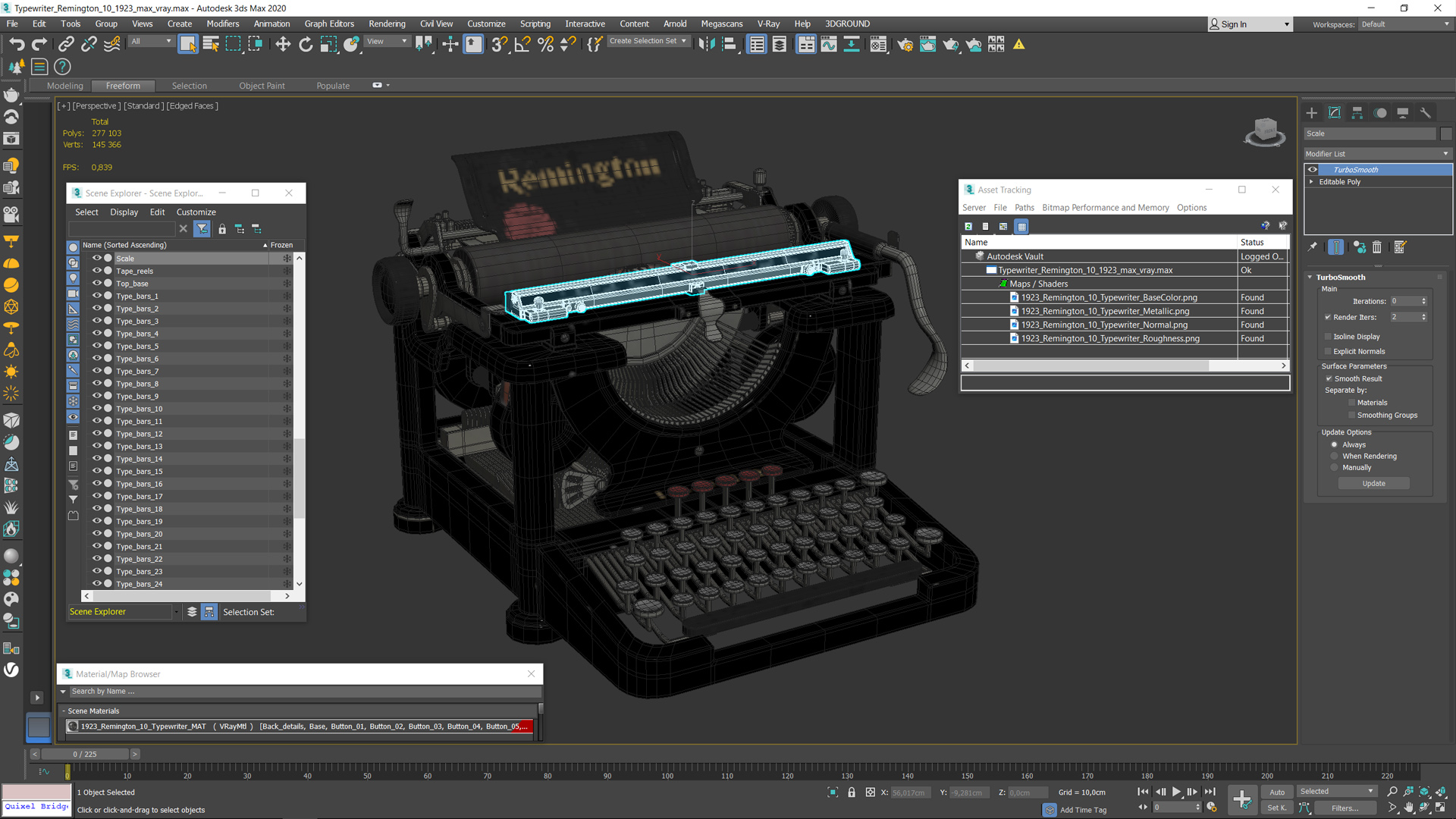Image resolution: width=1456 pixels, height=819 pixels.
Task: Select 1923_Remington_10_Typewriter_Normal.png asset row
Action: [x=1103, y=325]
